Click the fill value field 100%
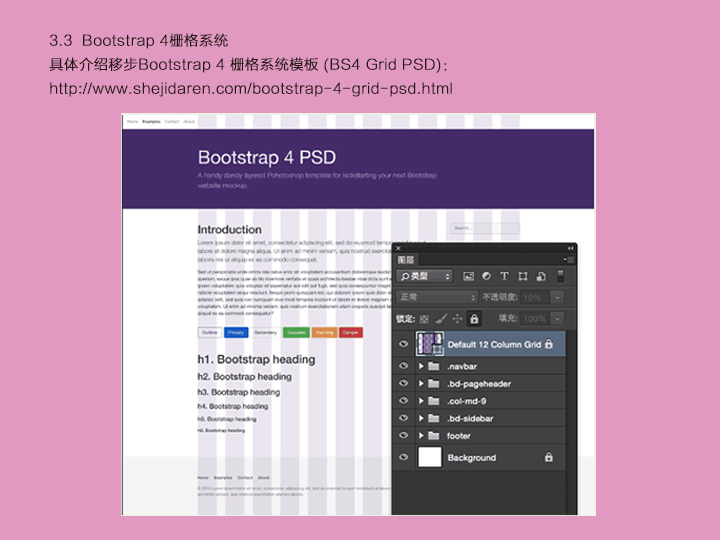Screen dimensions: 720x540 (536, 319)
